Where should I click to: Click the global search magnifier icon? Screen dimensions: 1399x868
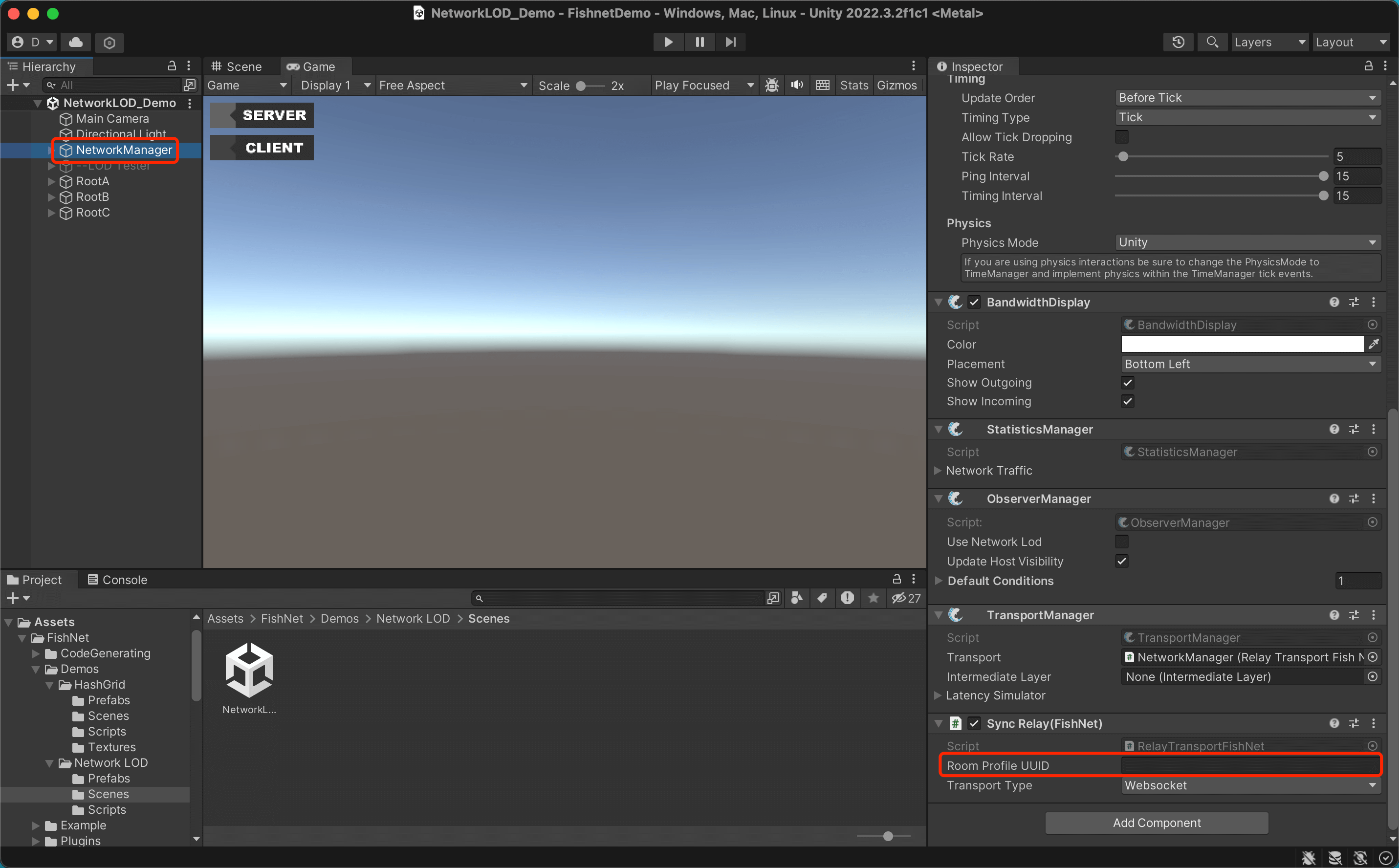point(1212,42)
